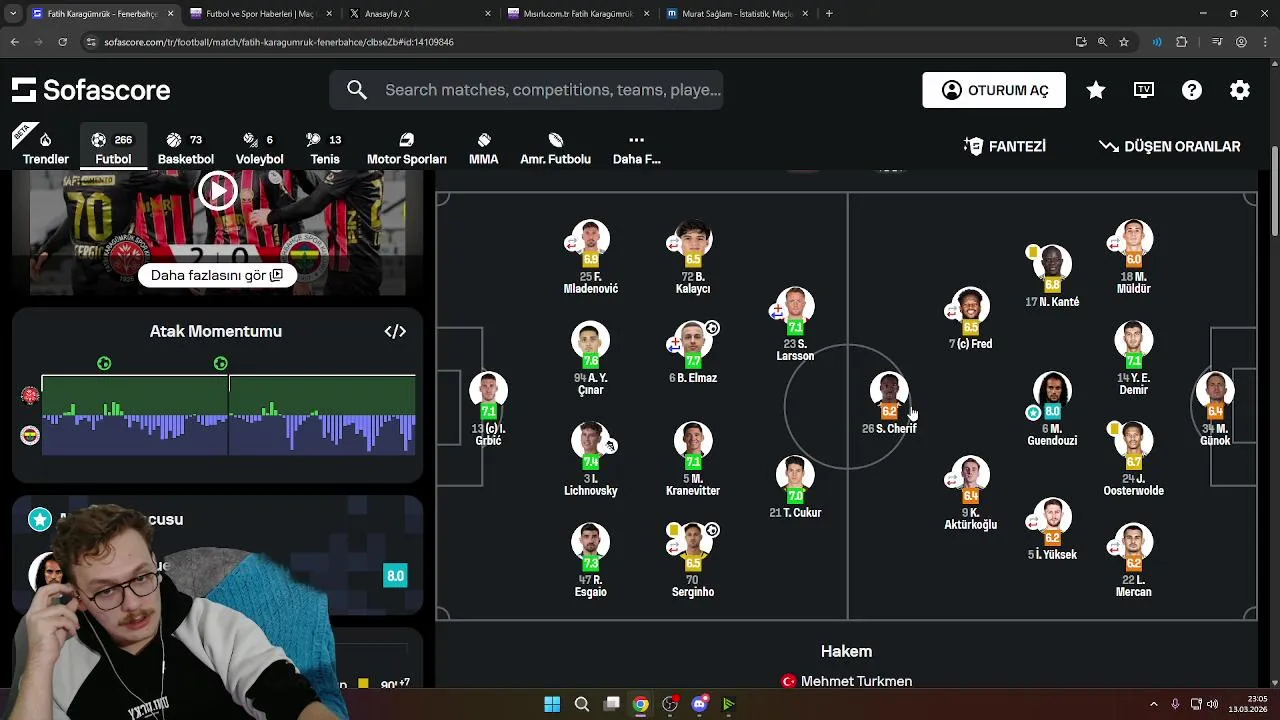Viewport: 1280px width, 720px height.
Task: Select the Futbol tab
Action: click(113, 147)
